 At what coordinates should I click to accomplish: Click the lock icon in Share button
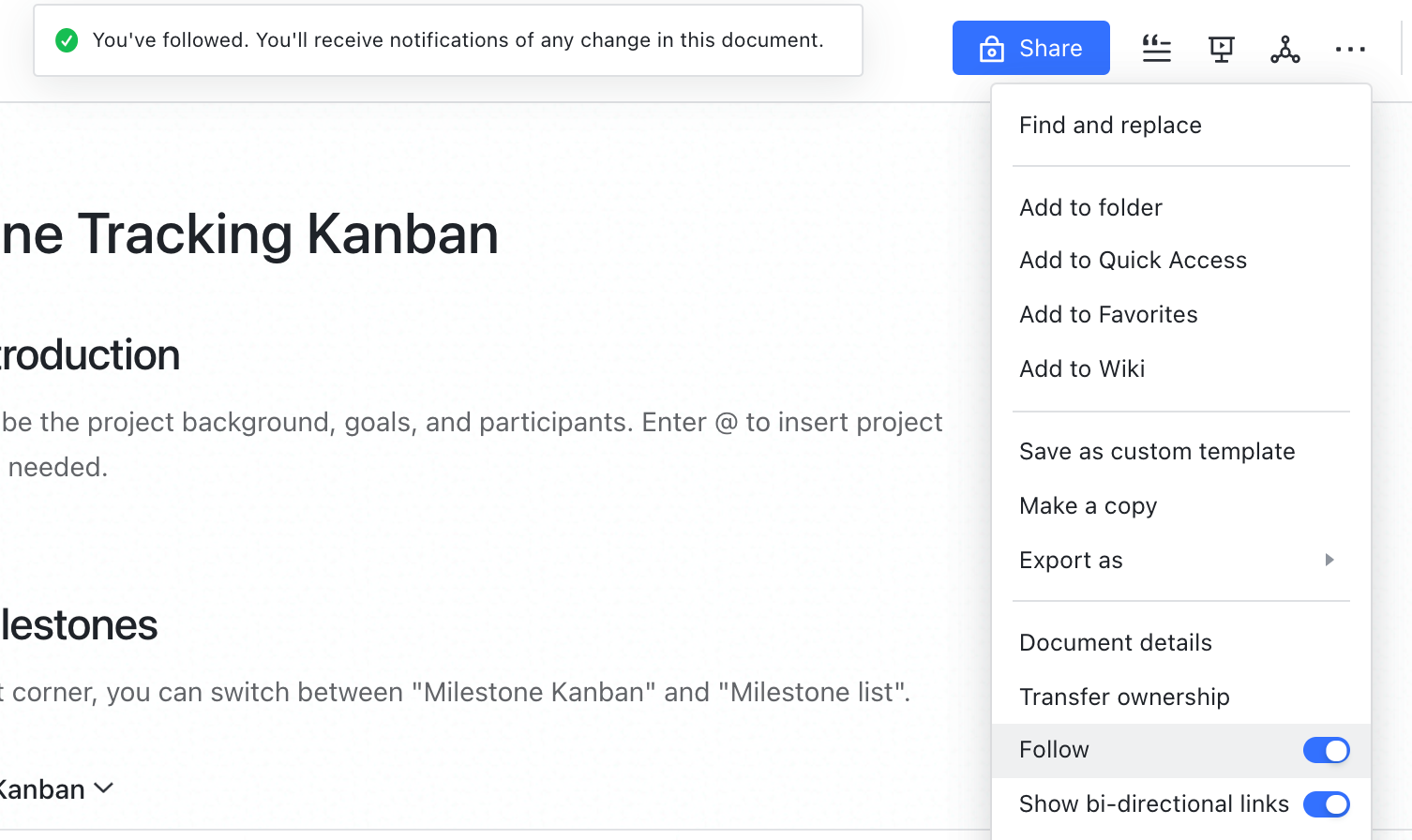(x=991, y=49)
